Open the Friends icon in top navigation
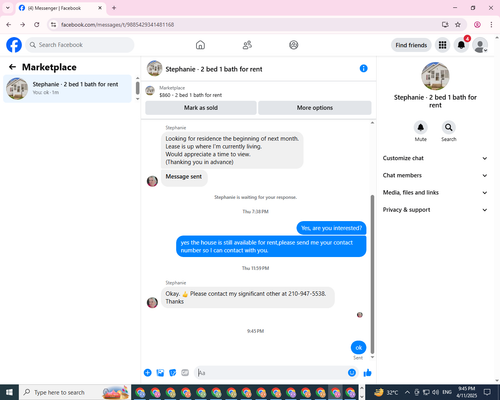Viewport: 500px width, 400px height. (x=247, y=45)
